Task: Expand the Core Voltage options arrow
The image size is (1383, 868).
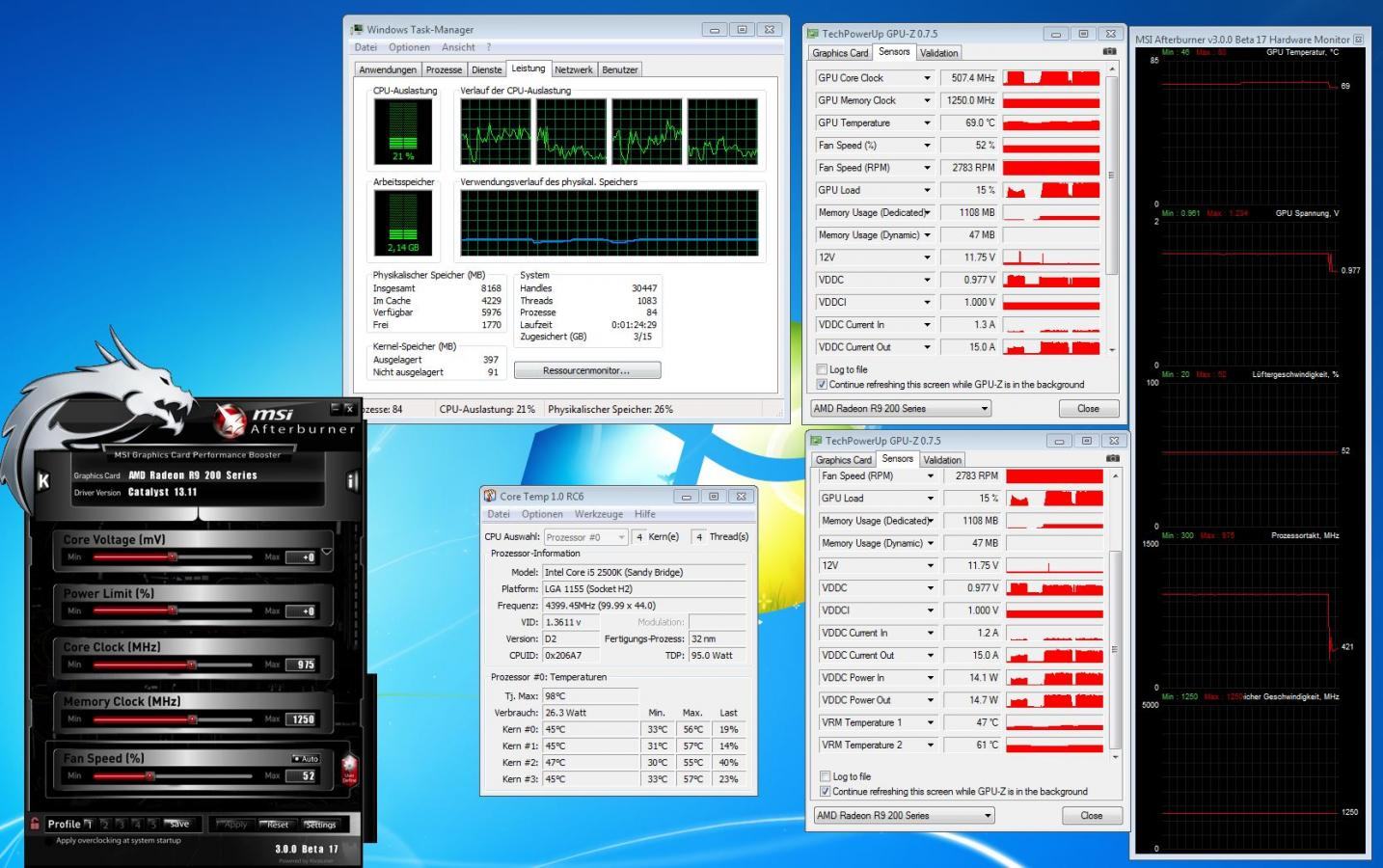Action: [x=326, y=553]
